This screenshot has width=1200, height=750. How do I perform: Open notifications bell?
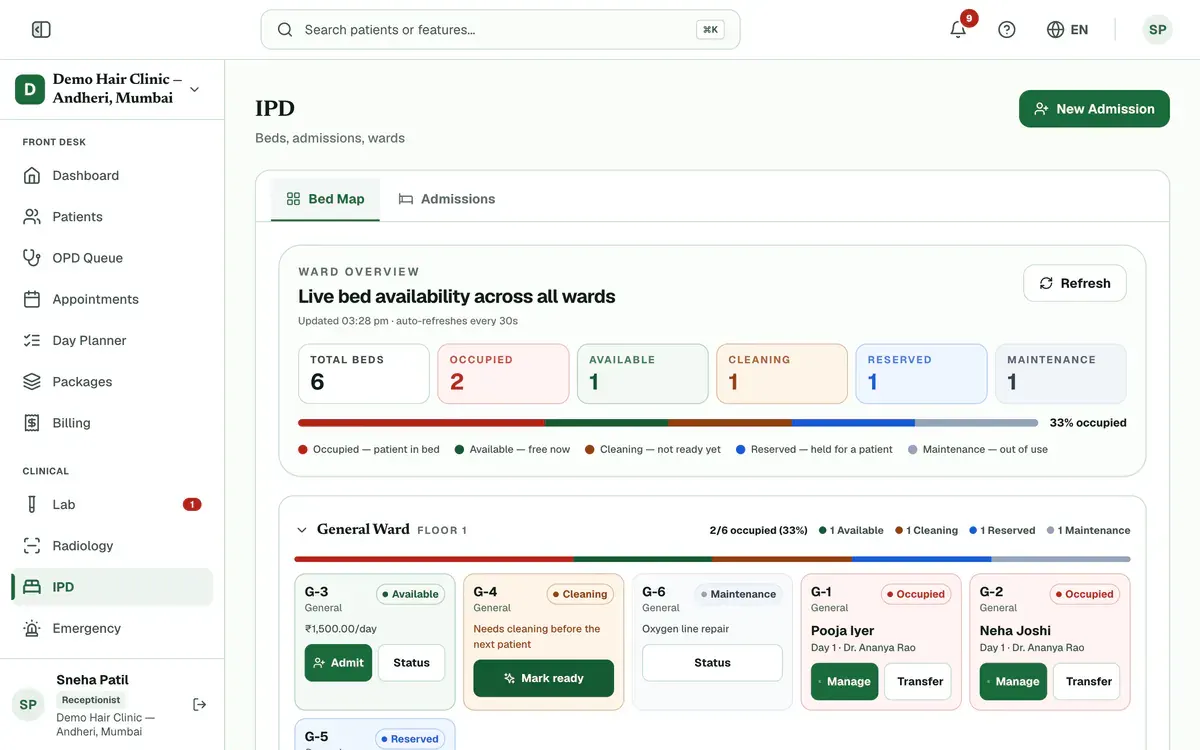coord(958,29)
